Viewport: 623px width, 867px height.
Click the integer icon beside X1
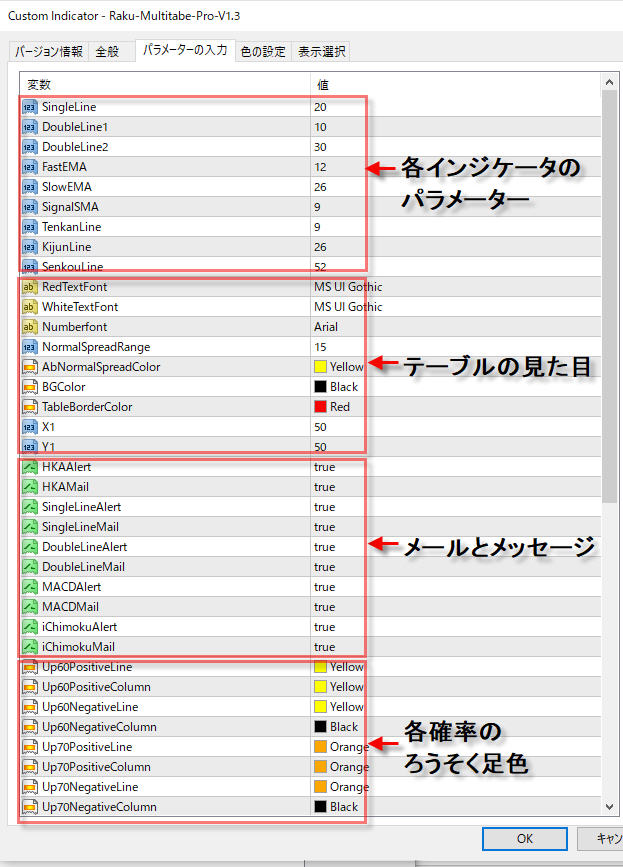click(x=29, y=427)
